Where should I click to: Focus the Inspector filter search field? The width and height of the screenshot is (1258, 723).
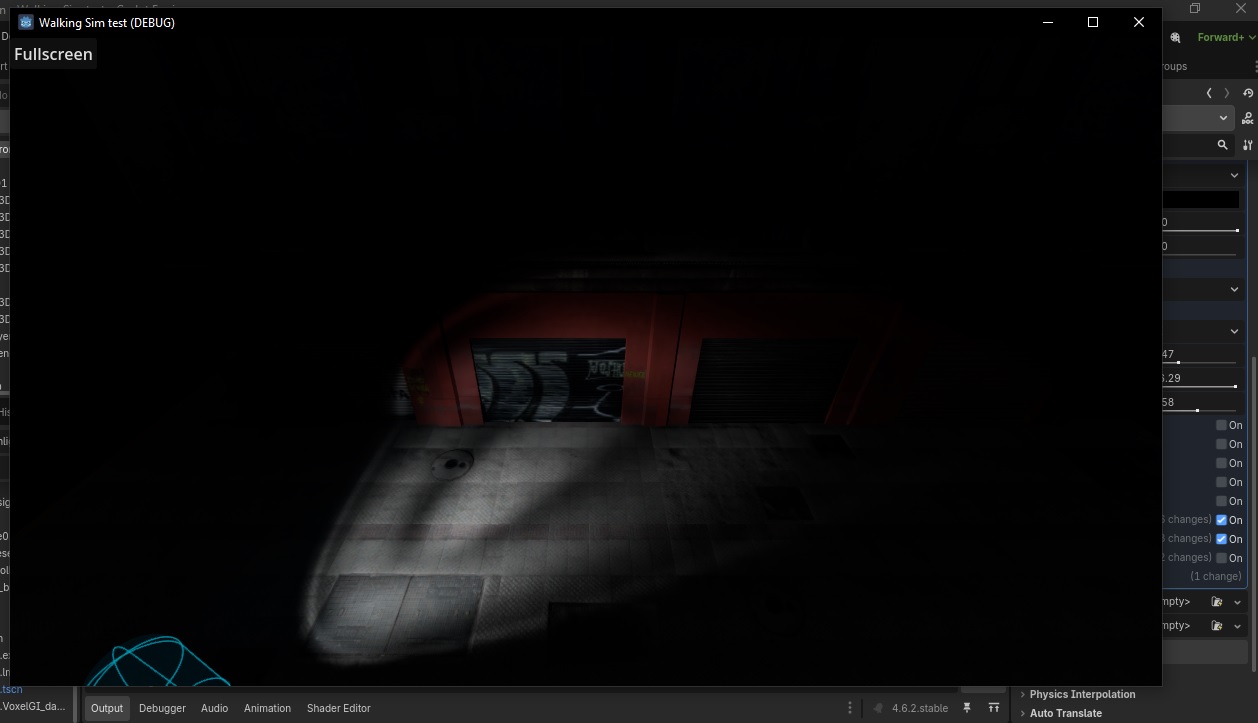[1198, 145]
